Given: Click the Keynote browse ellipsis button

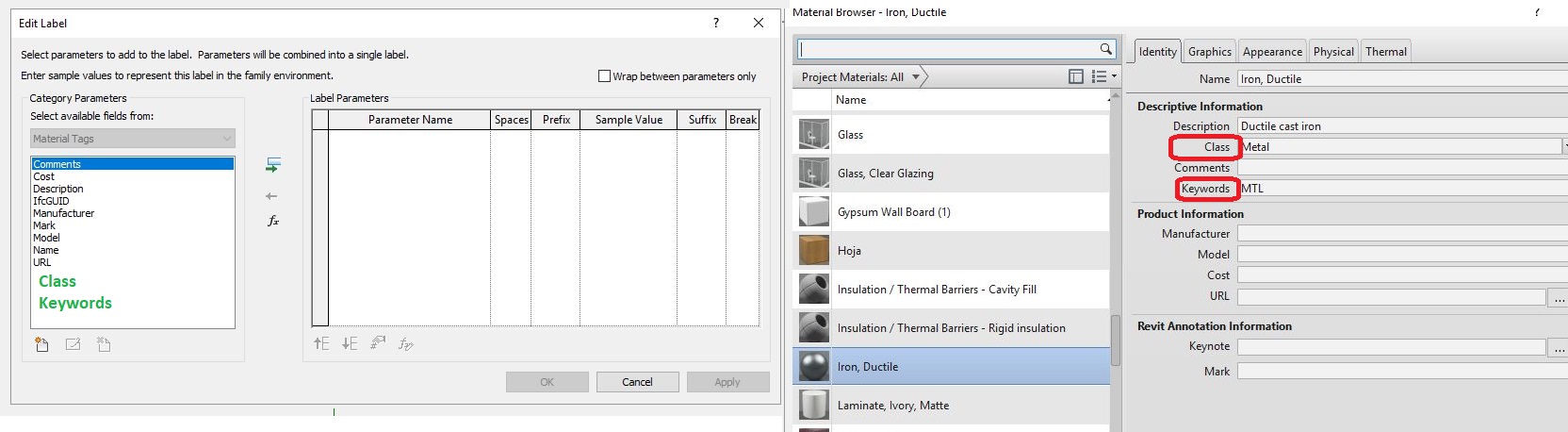Looking at the screenshot, I should point(1559,348).
